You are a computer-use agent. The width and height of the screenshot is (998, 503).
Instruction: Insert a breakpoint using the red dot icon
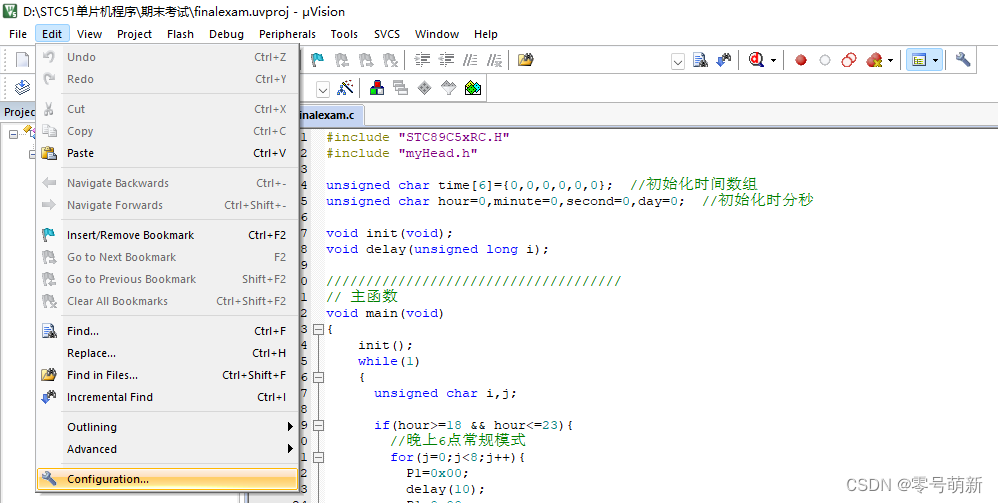(801, 60)
